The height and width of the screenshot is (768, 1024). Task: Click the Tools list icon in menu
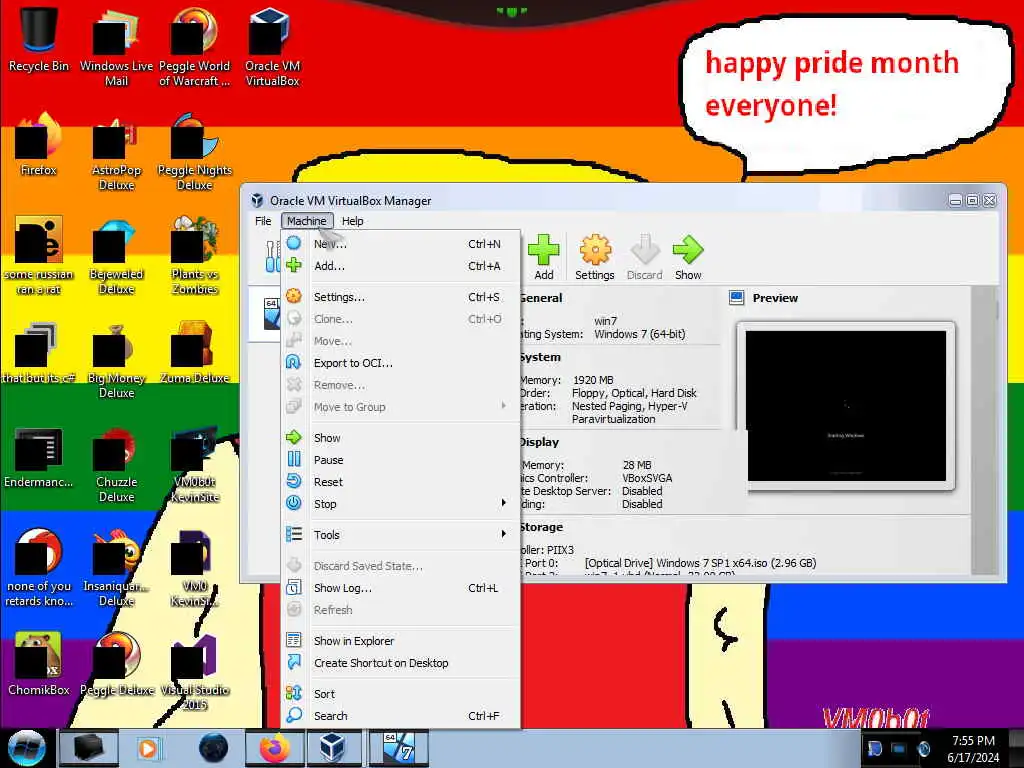click(294, 534)
